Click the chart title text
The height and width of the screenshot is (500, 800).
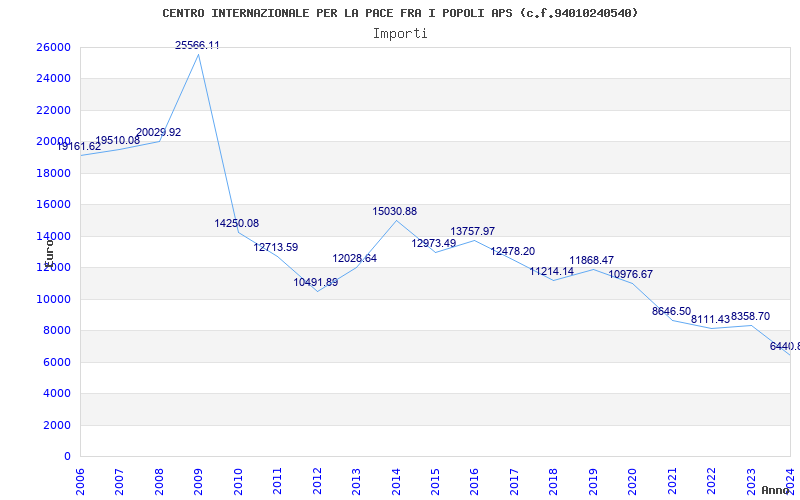[x=400, y=13]
